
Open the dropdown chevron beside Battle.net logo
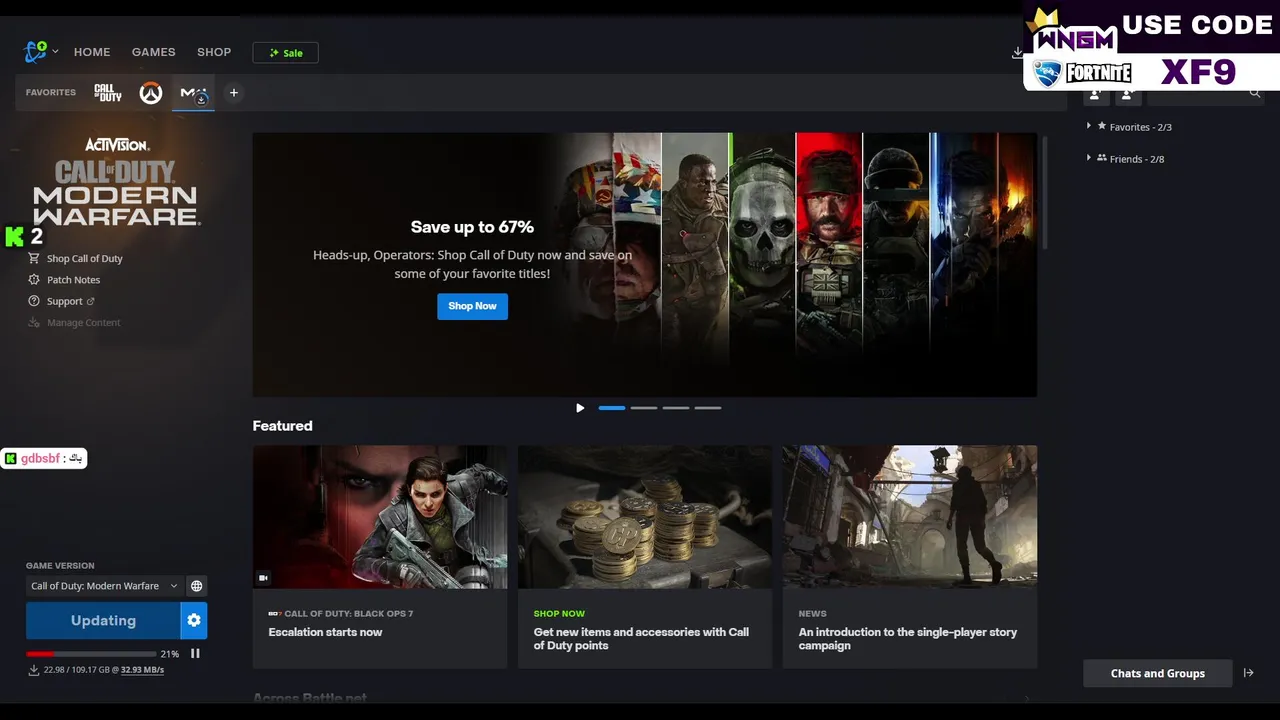(55, 52)
